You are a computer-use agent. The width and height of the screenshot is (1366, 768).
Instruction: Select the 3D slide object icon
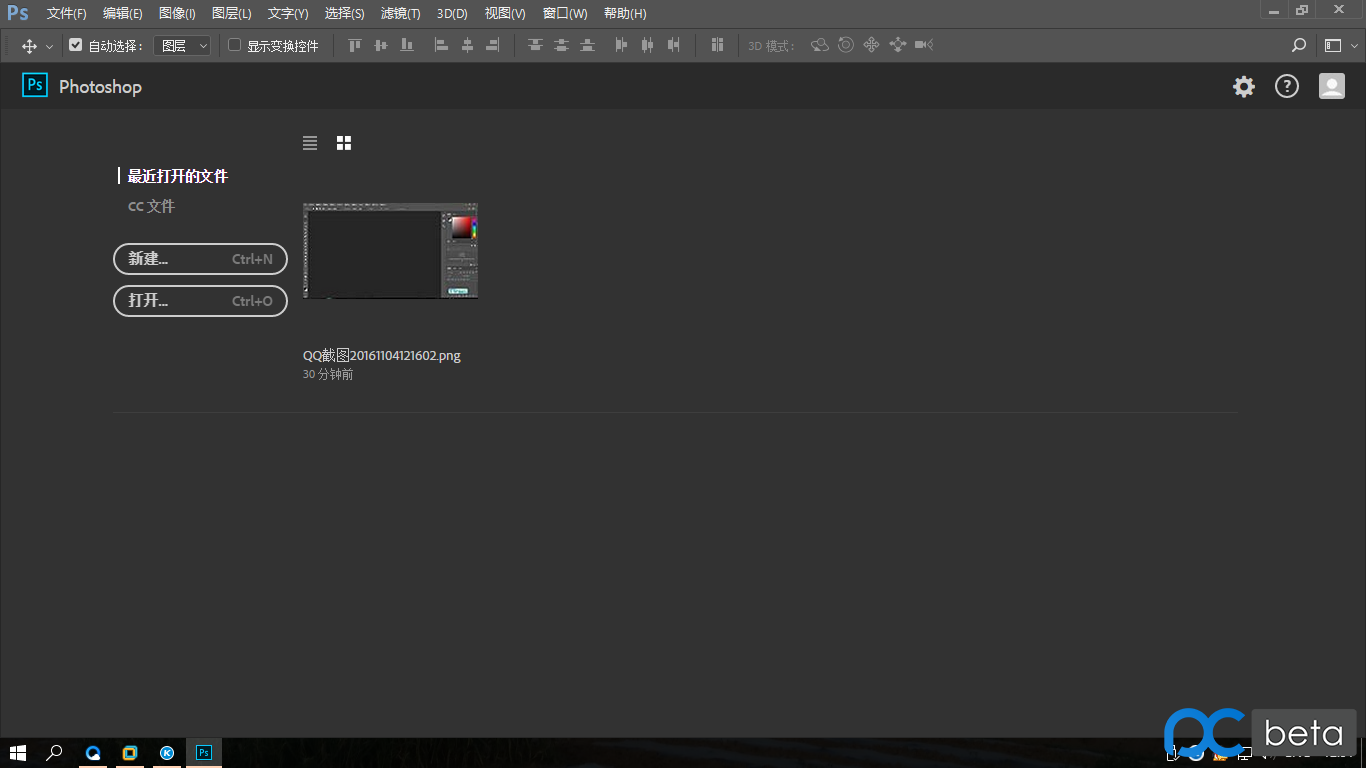click(x=897, y=45)
